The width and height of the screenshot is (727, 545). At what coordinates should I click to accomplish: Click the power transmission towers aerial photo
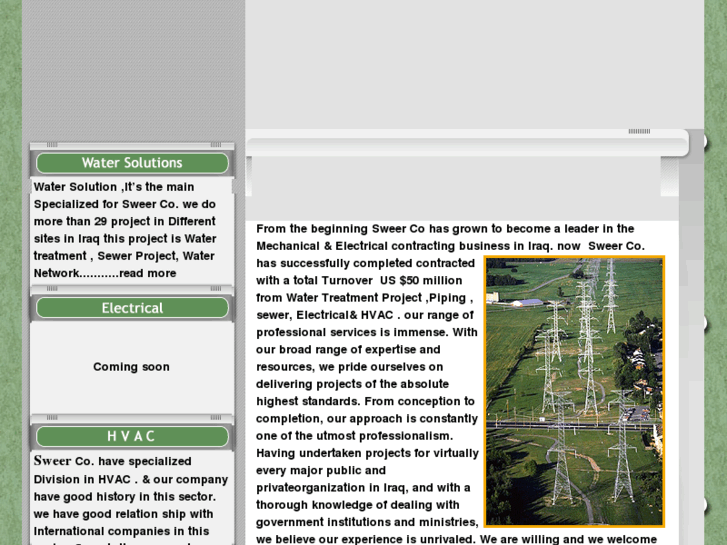coord(574,391)
